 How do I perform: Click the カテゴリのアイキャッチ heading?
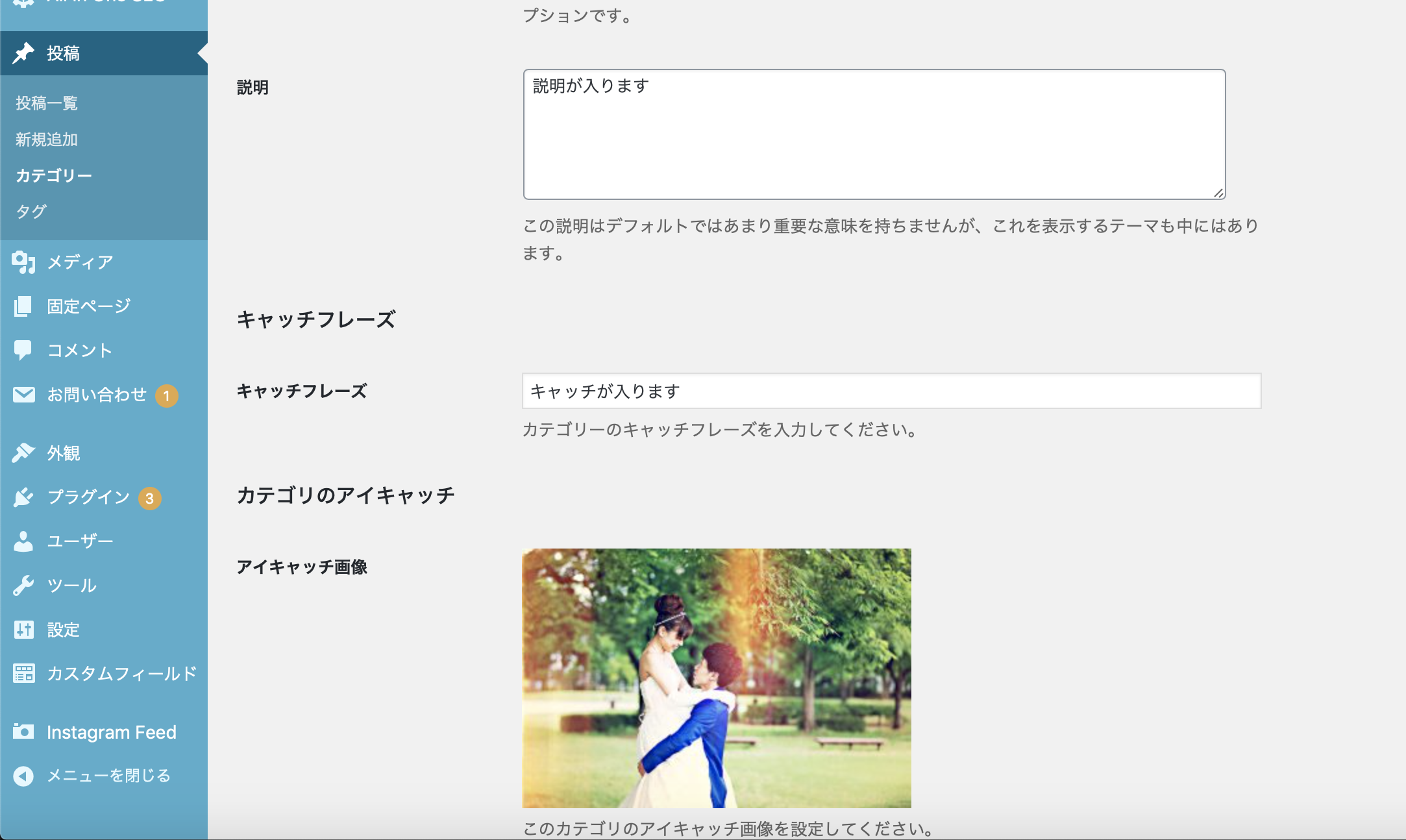point(346,495)
